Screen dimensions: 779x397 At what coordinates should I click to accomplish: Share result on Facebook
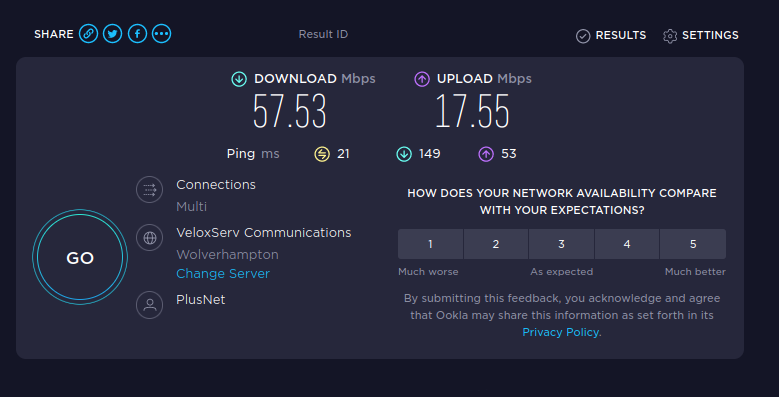click(x=138, y=34)
